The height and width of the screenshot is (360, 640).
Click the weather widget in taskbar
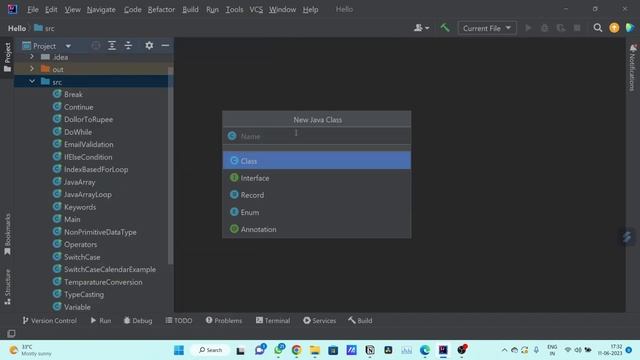coord(31,350)
